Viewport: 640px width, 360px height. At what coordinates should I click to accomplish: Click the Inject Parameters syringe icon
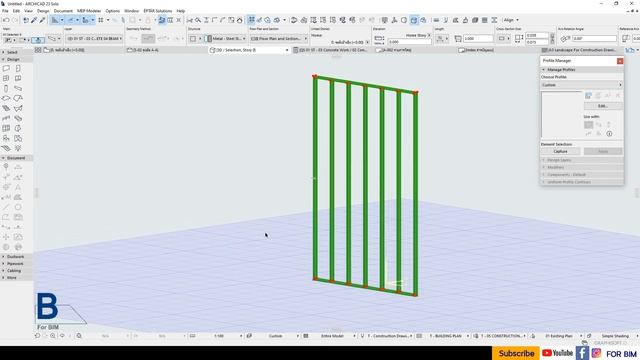pos(42,20)
